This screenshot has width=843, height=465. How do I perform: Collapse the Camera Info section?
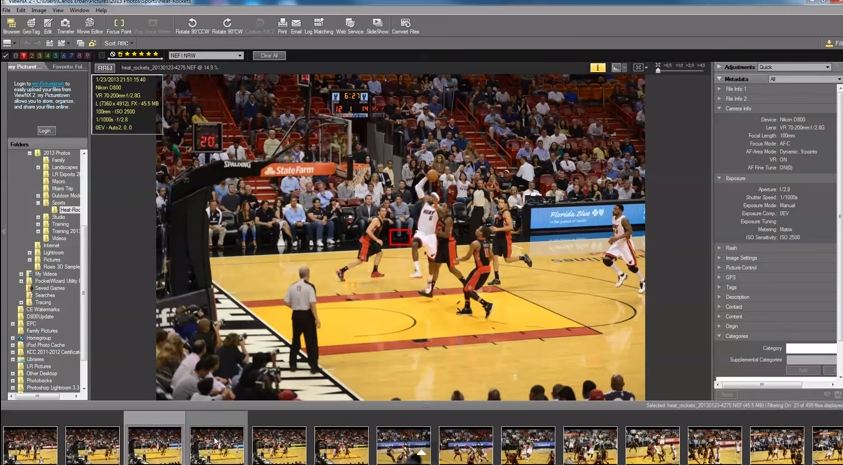pos(738,108)
